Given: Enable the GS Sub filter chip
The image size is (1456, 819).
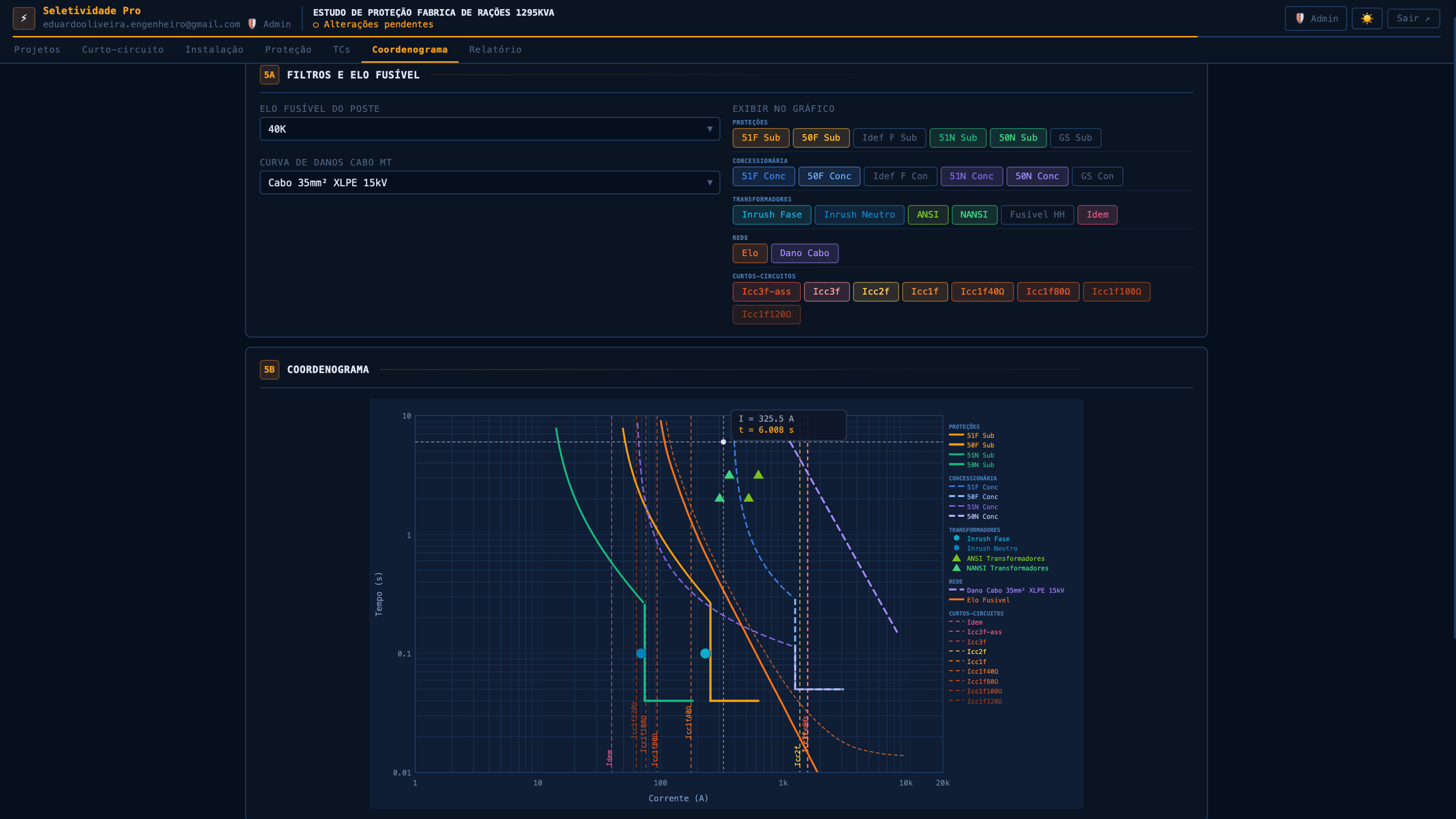Looking at the screenshot, I should (1075, 138).
